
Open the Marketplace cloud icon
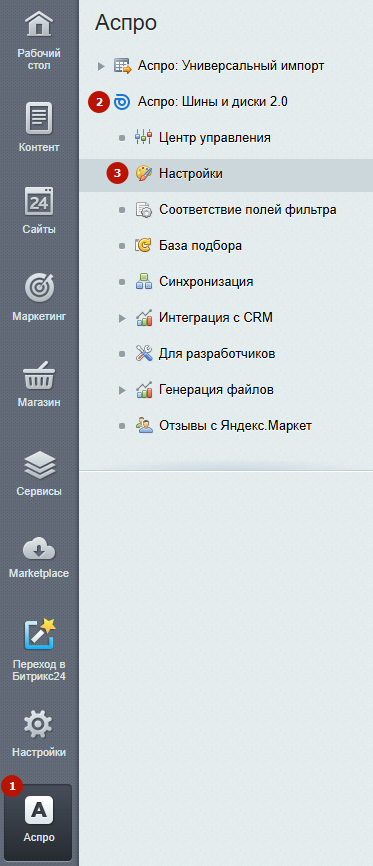(39, 549)
